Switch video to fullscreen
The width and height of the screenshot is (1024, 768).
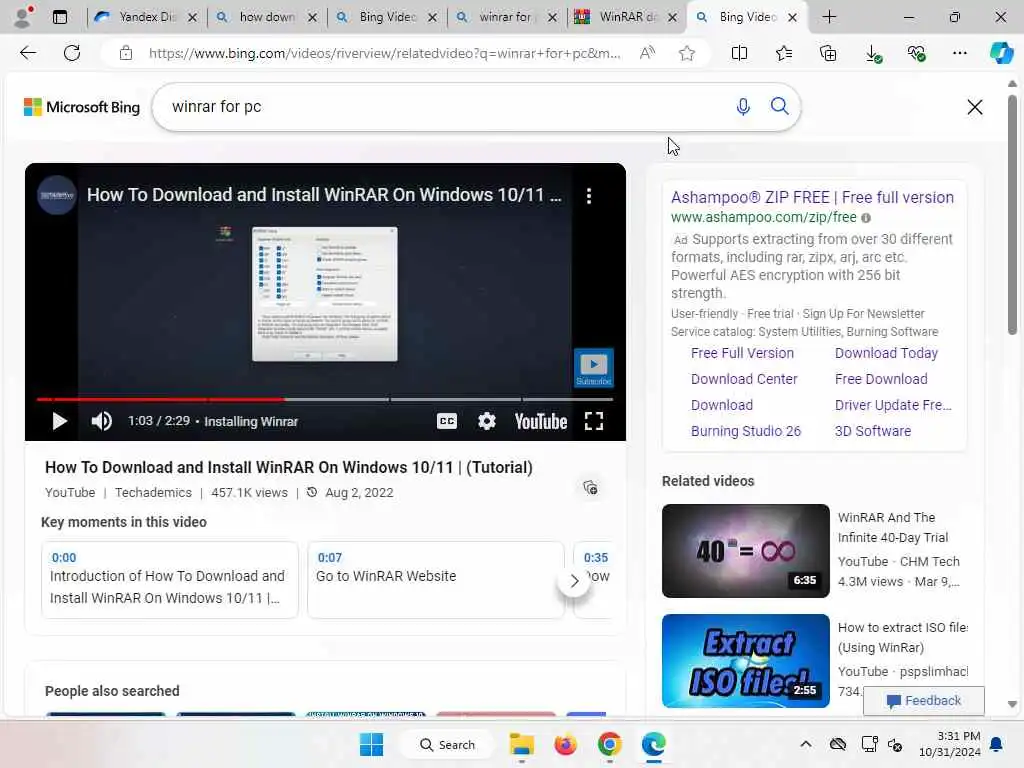(594, 421)
